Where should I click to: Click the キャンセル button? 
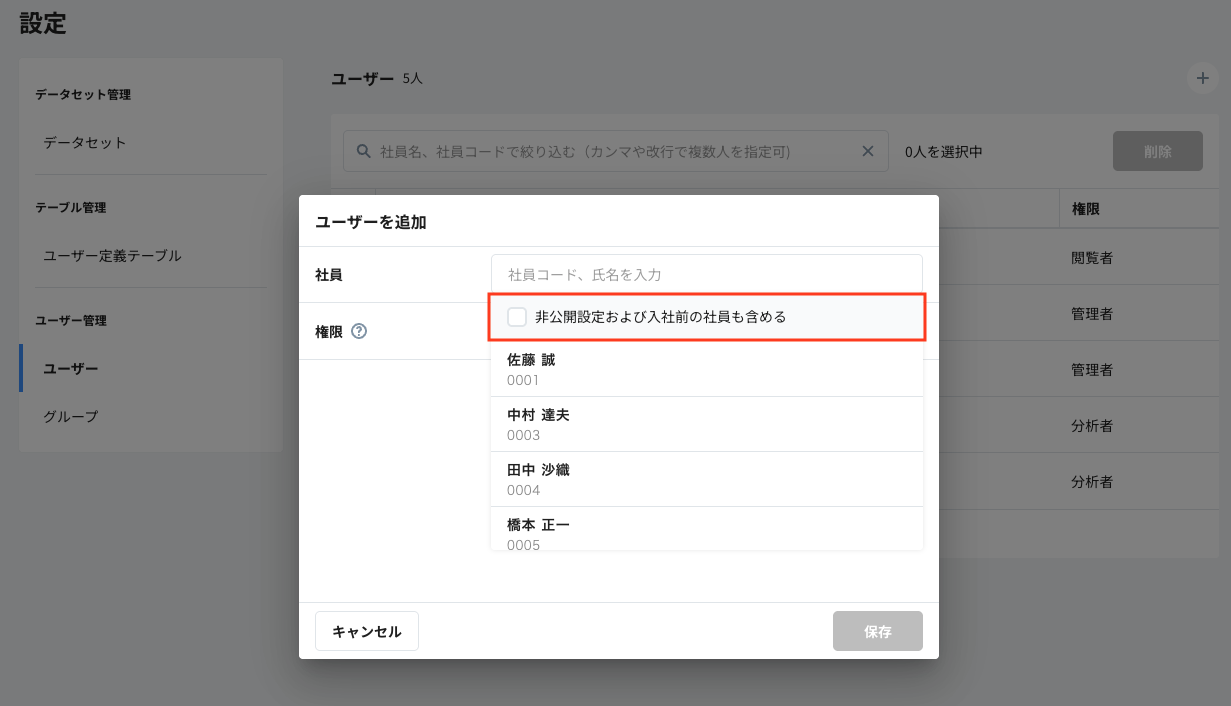366,631
